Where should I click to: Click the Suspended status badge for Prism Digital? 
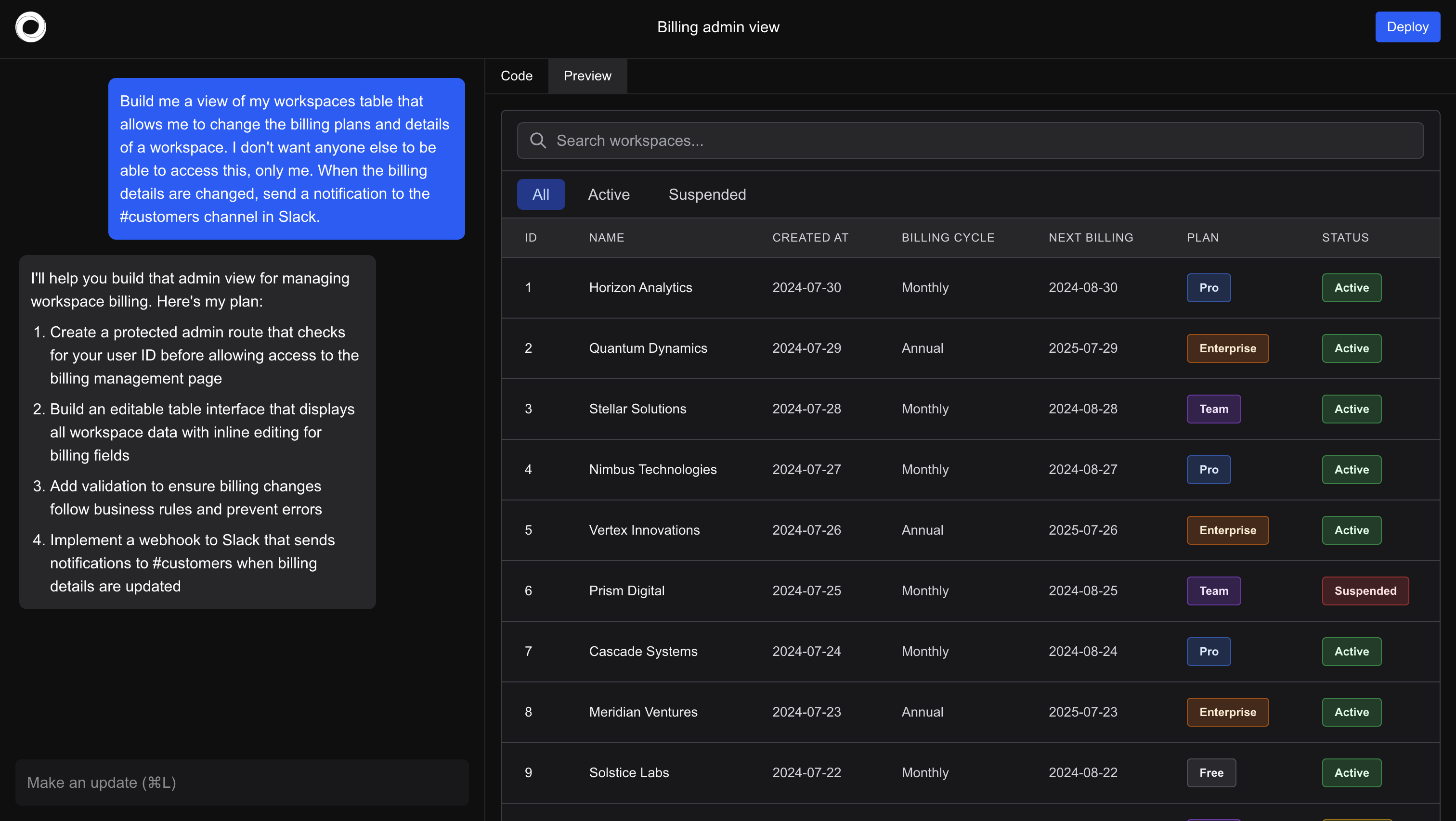pyautogui.click(x=1365, y=590)
